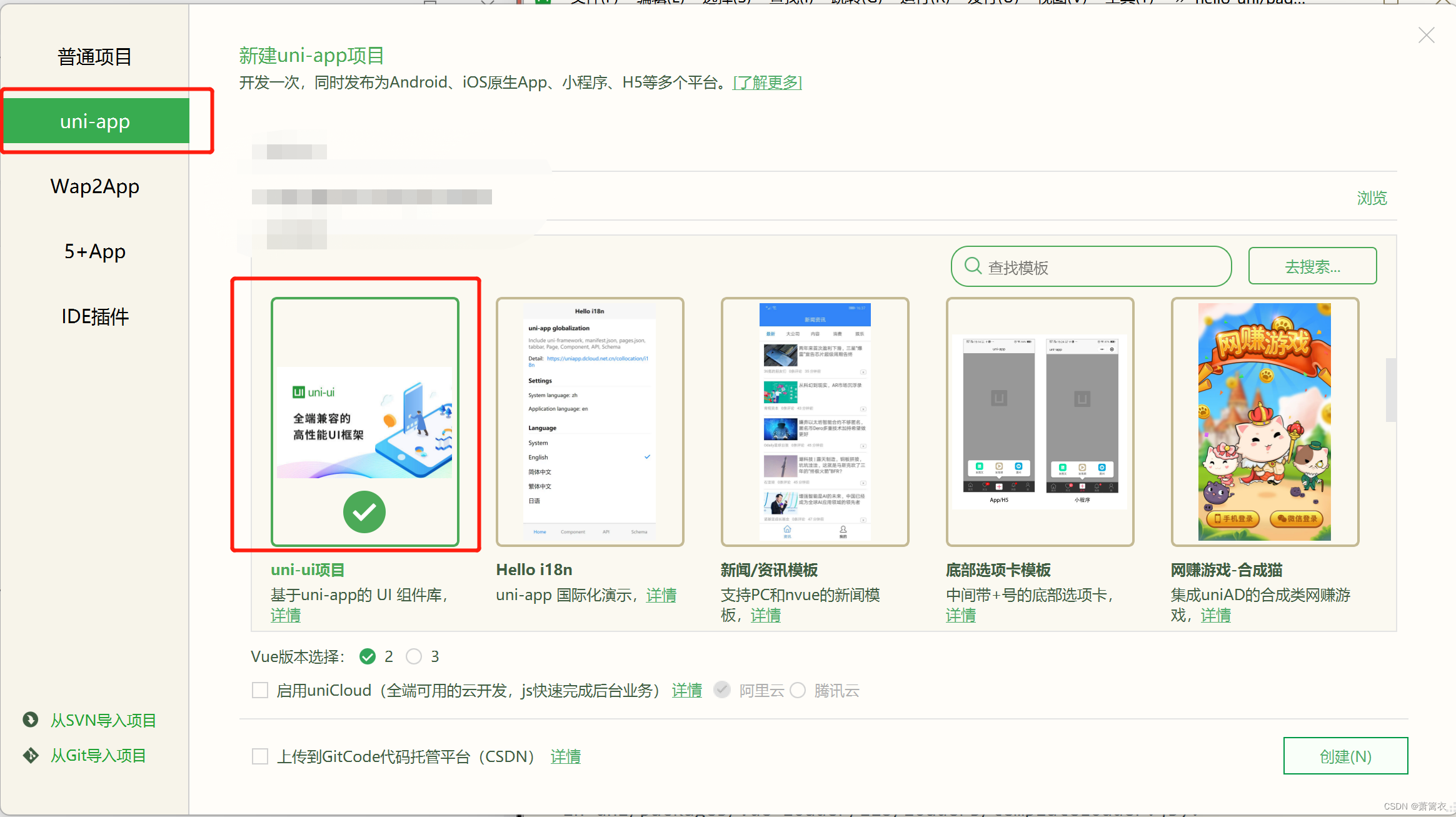Click 从SVN导入项目 link

point(103,720)
